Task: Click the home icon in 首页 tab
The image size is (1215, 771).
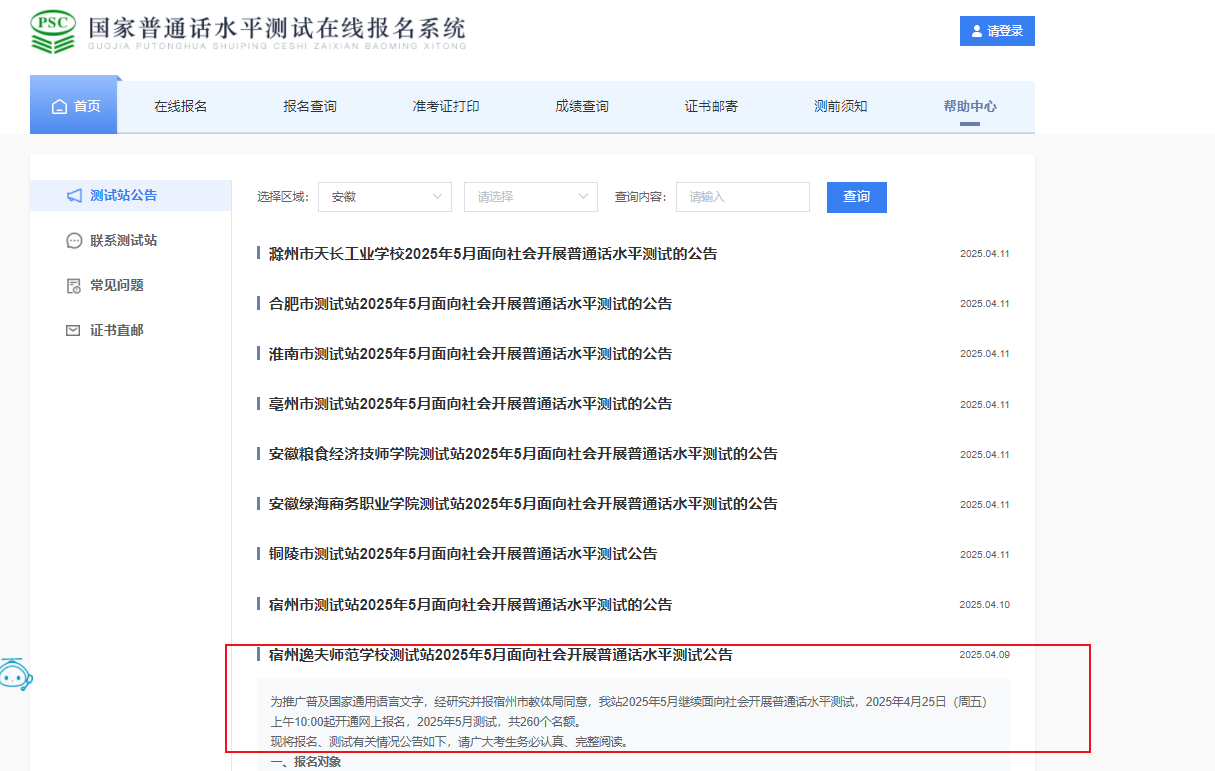Action: 59,106
